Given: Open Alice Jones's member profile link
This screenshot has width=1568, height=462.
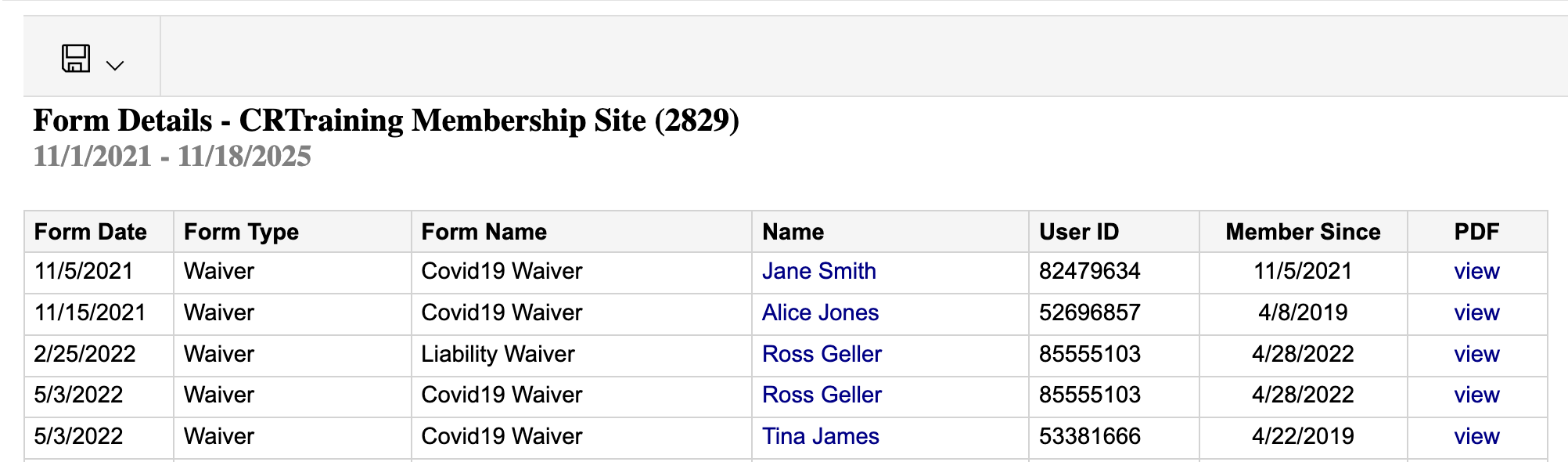Looking at the screenshot, I should coord(820,312).
